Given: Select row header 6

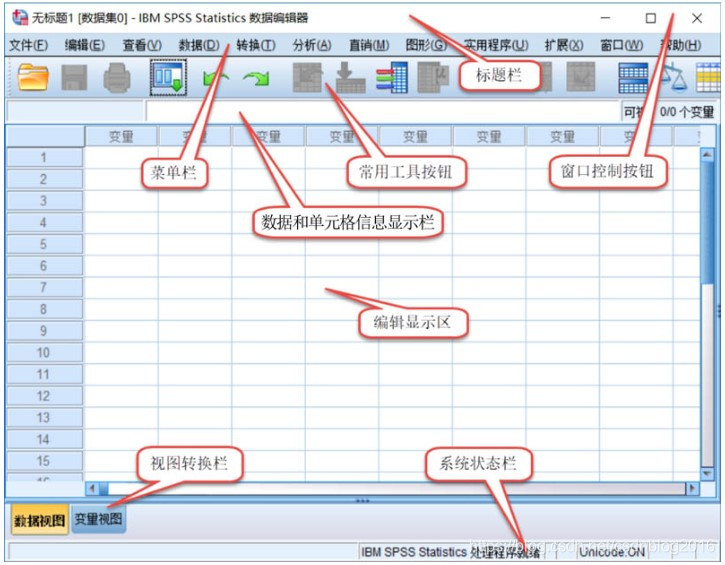Looking at the screenshot, I should 44,266.
